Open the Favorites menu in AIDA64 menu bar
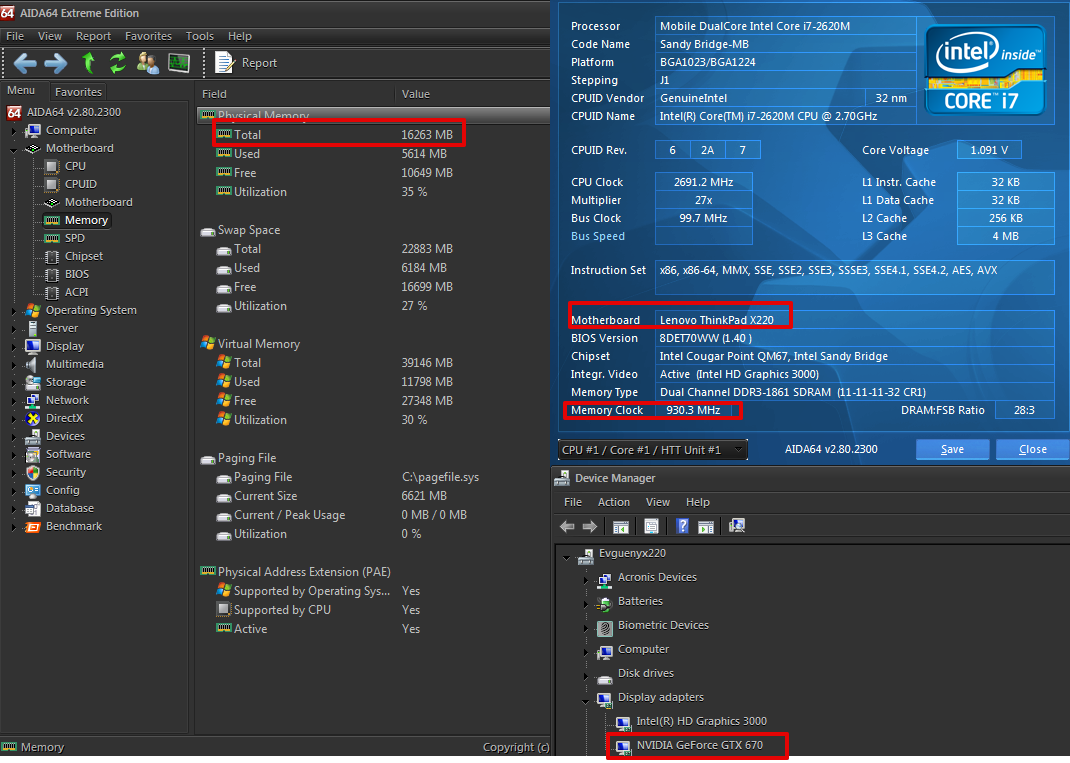 point(148,36)
